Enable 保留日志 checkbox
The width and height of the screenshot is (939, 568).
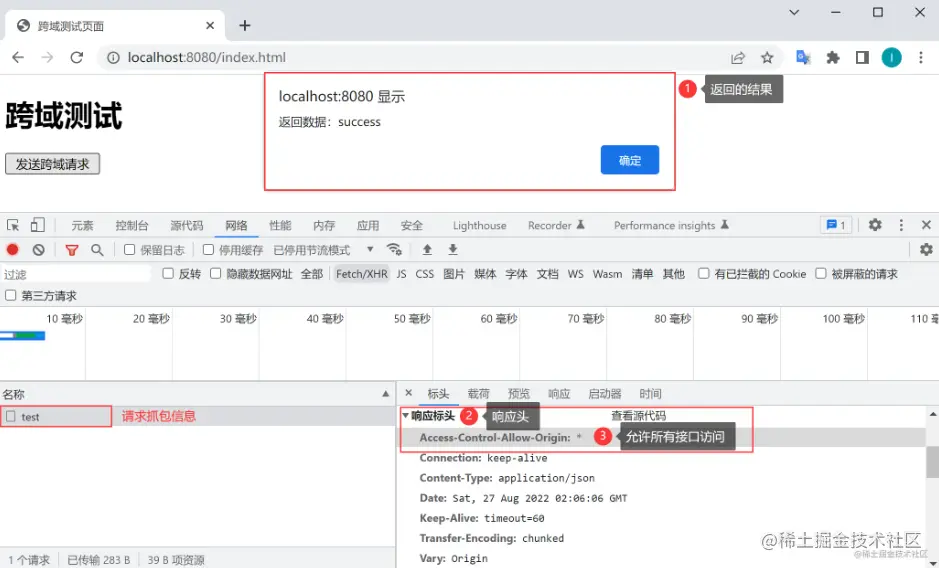tap(129, 249)
